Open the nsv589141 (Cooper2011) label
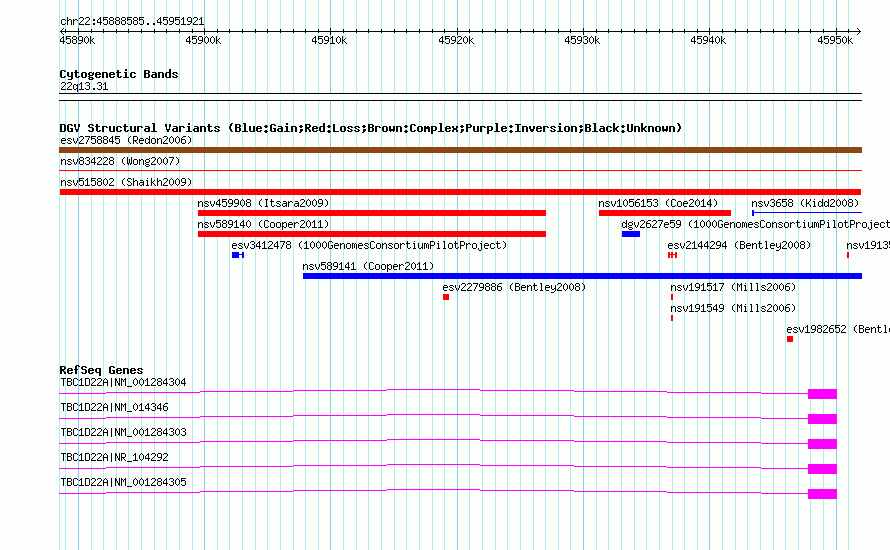The height and width of the screenshot is (550, 890). tap(368, 266)
